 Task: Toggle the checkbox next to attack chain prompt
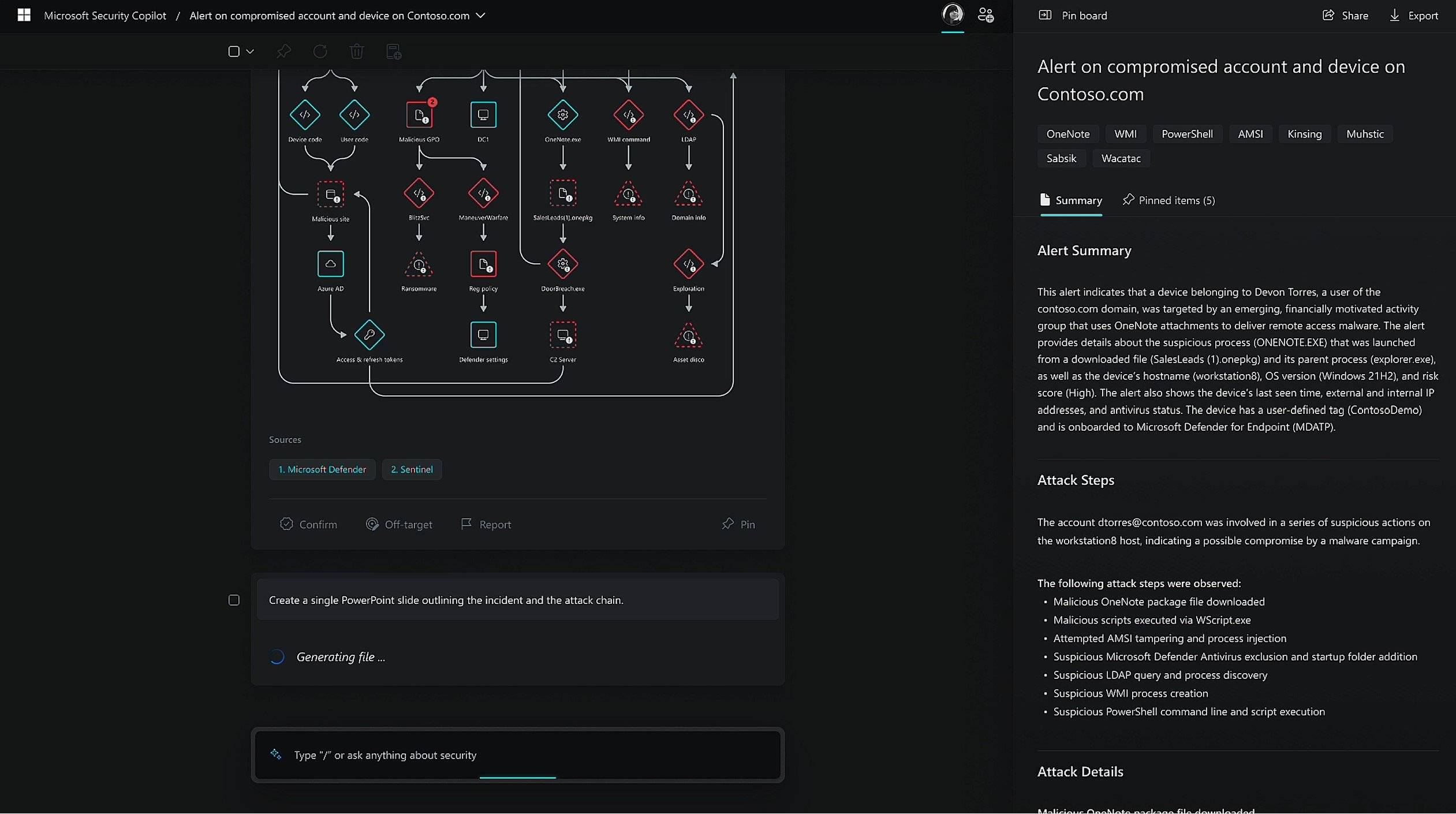234,599
